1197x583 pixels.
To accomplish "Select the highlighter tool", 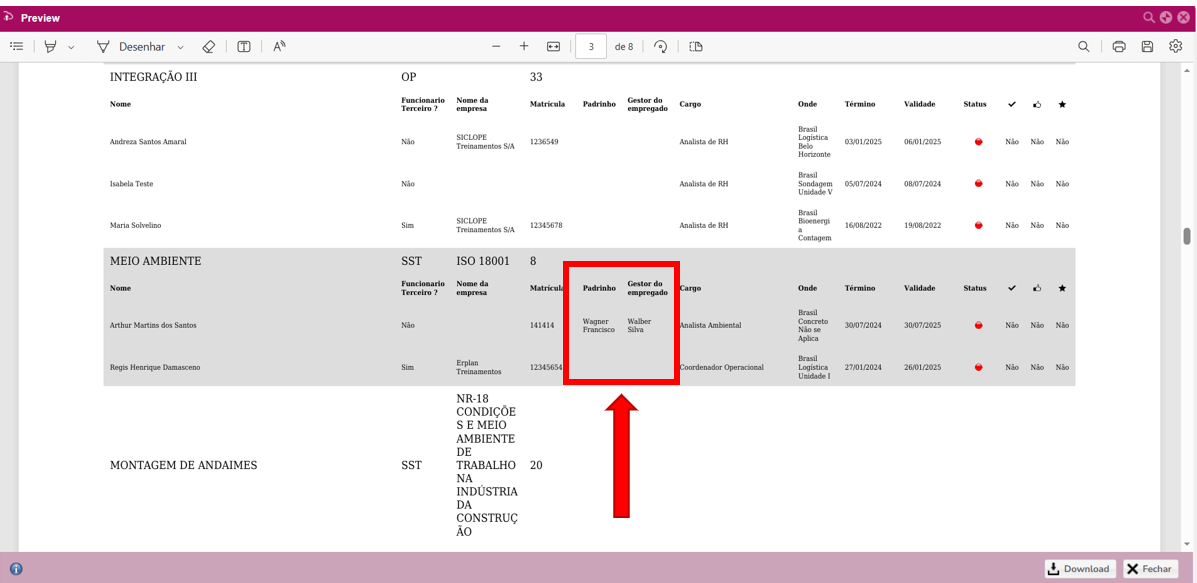I will pos(51,47).
